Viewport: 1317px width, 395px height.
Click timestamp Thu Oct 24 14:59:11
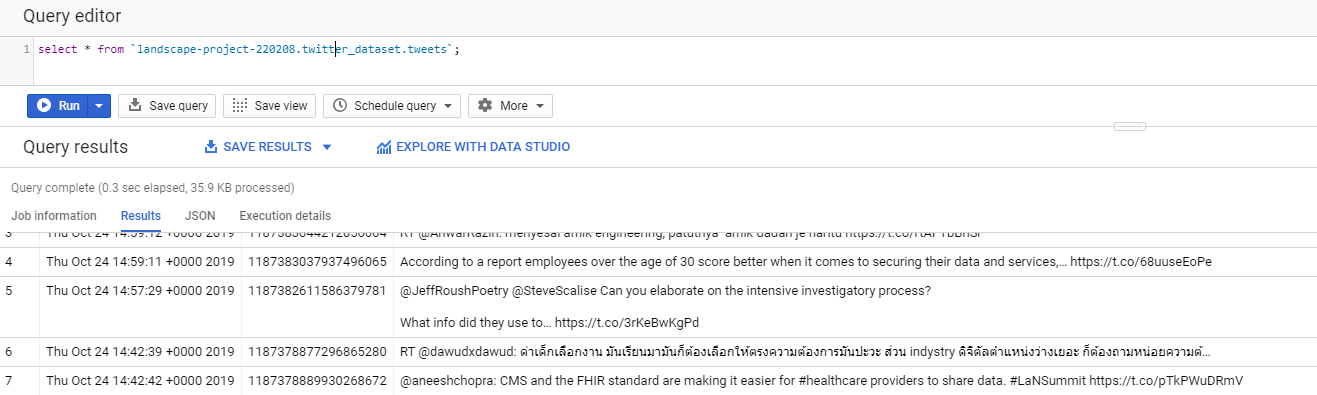click(x=140, y=262)
